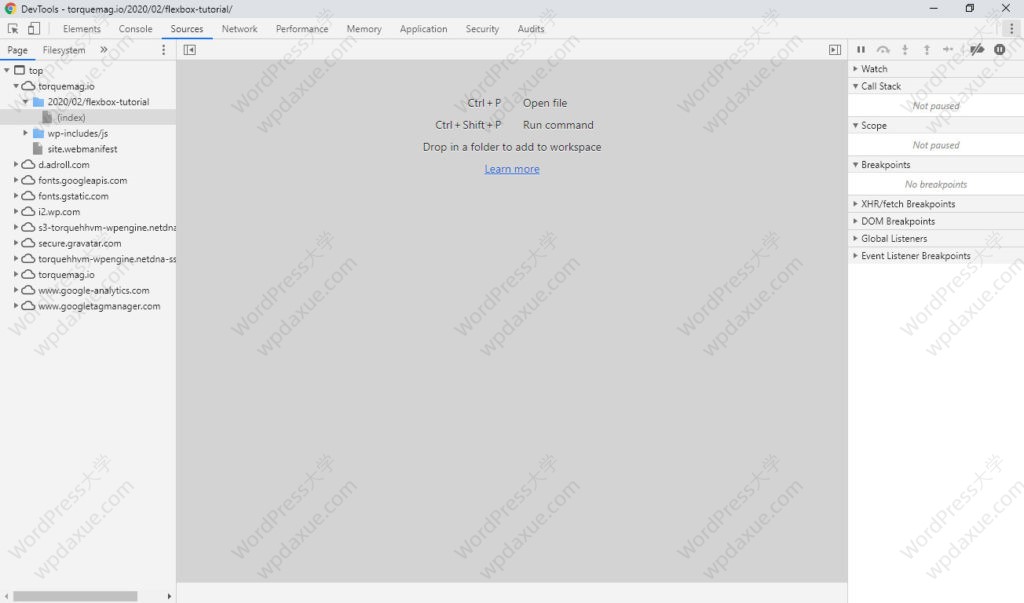Select the Sources tab
The height and width of the screenshot is (603, 1024).
(187, 29)
